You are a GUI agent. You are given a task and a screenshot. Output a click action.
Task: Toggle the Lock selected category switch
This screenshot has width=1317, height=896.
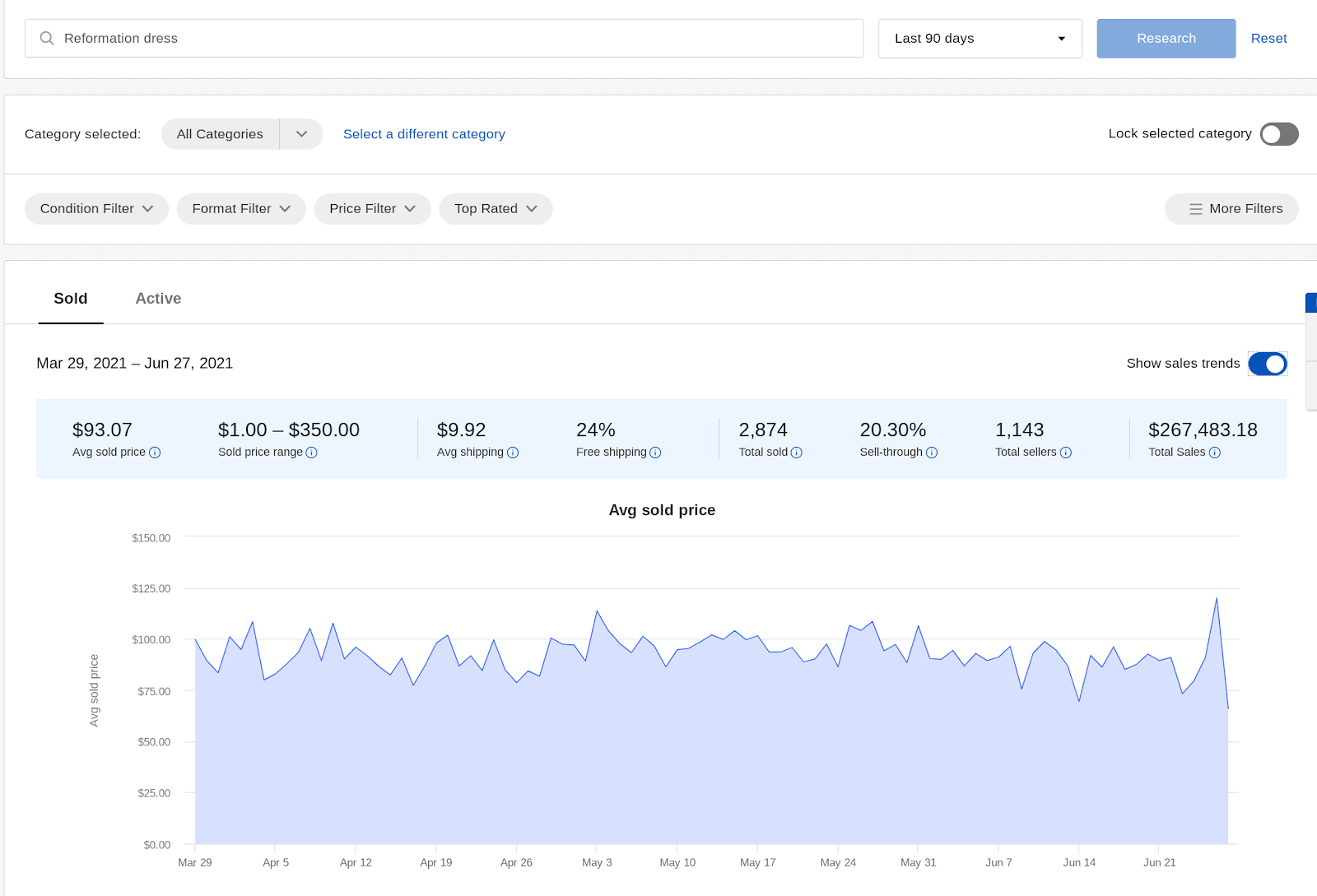(x=1279, y=134)
